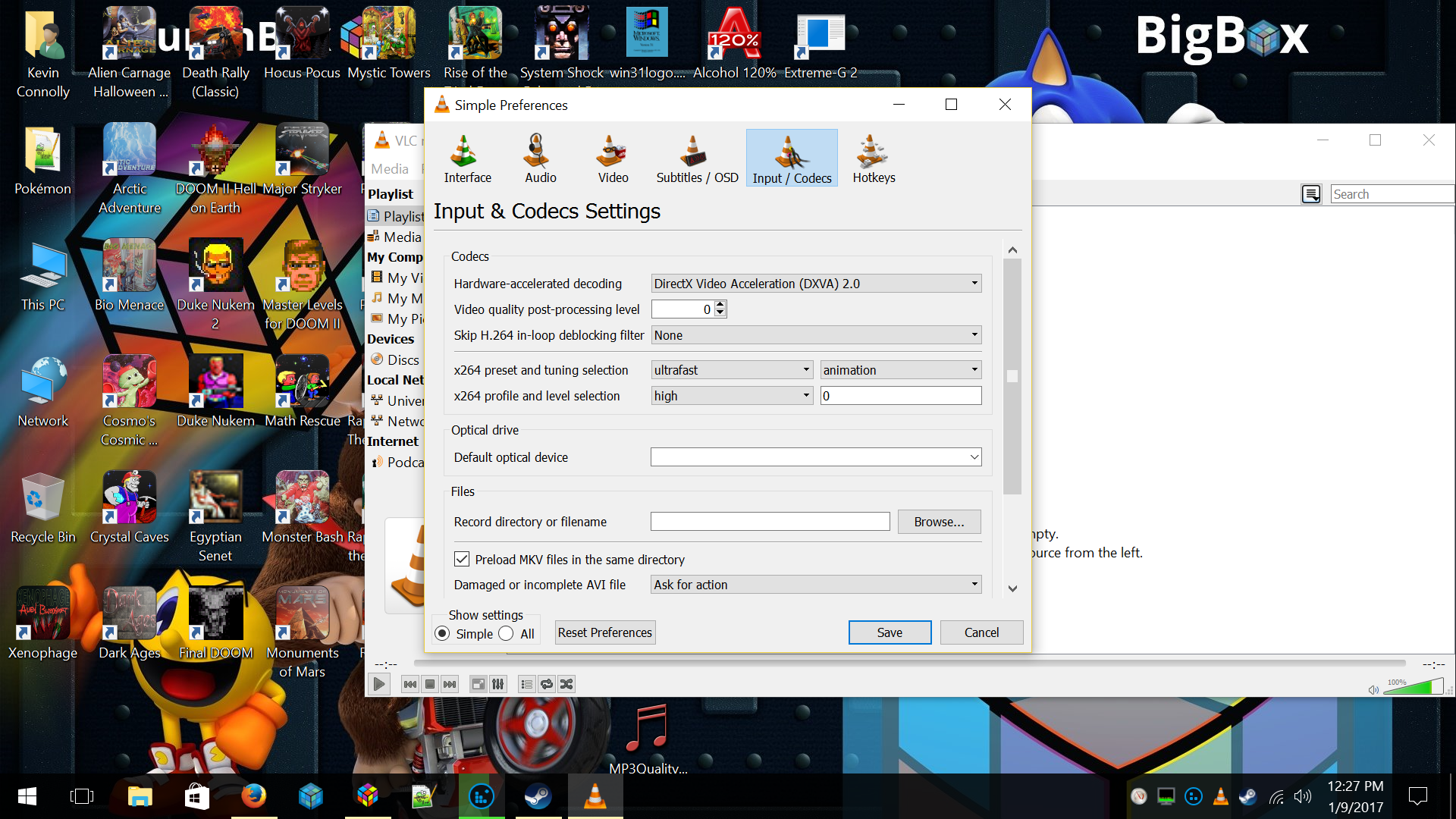Open the Video preferences category

[613, 158]
